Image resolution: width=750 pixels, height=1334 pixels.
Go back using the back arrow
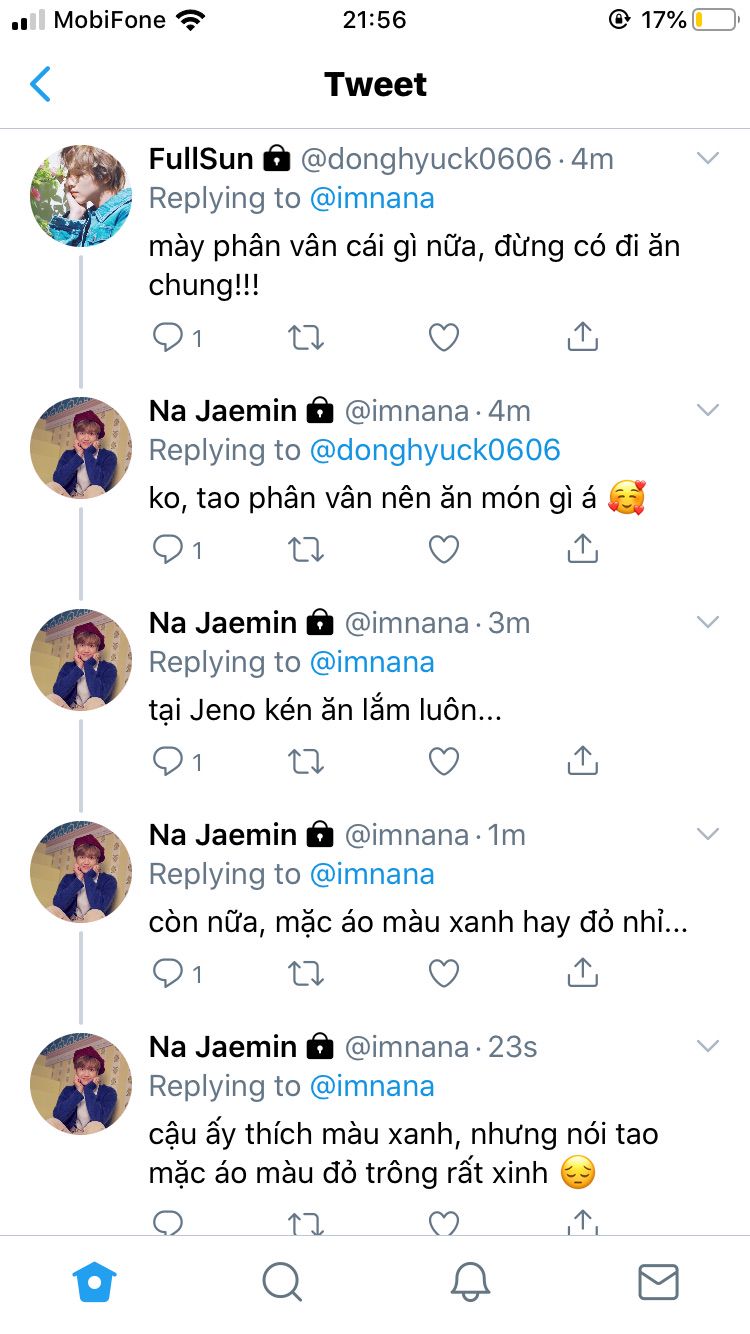pyautogui.click(x=40, y=85)
